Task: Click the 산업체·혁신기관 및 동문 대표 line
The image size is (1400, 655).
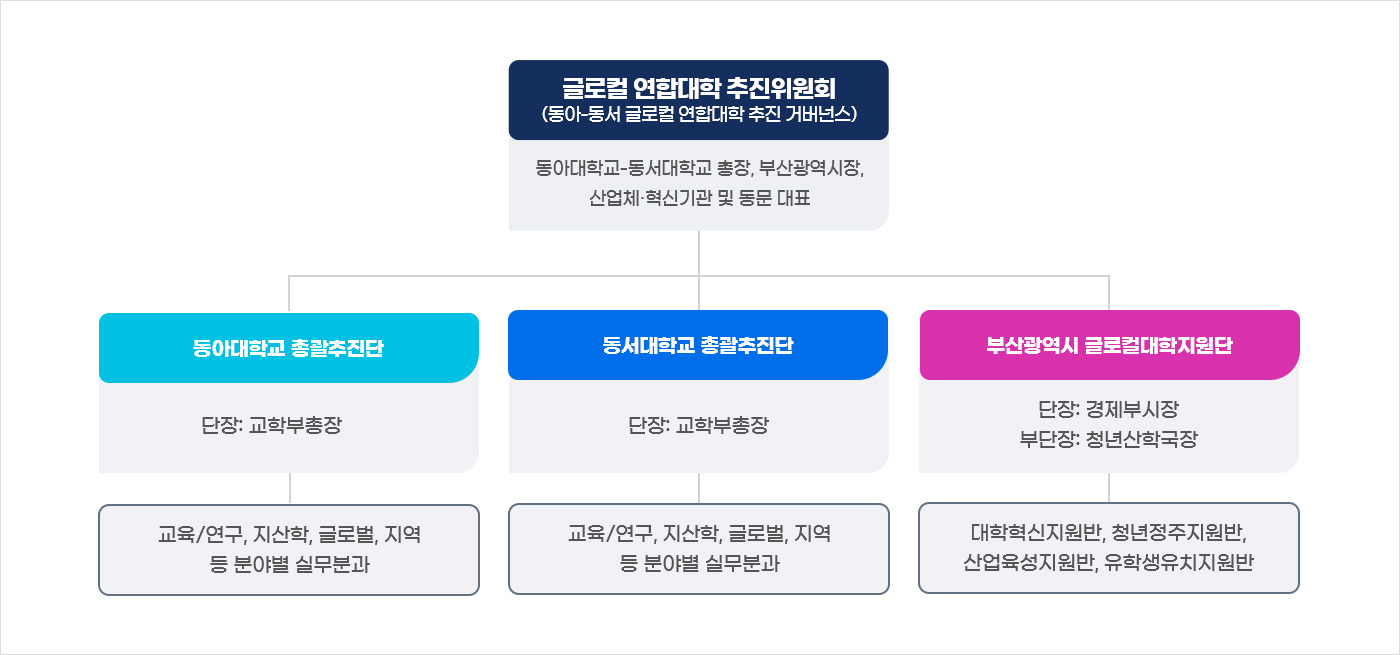Action: pos(698,198)
